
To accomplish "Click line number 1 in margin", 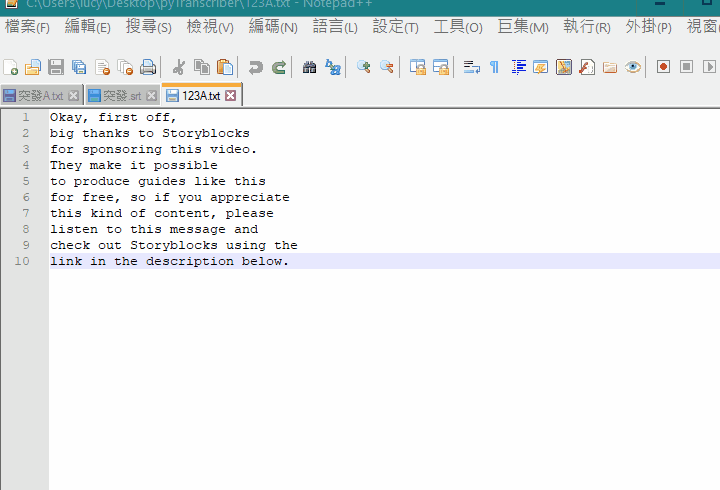I will click(x=26, y=117).
